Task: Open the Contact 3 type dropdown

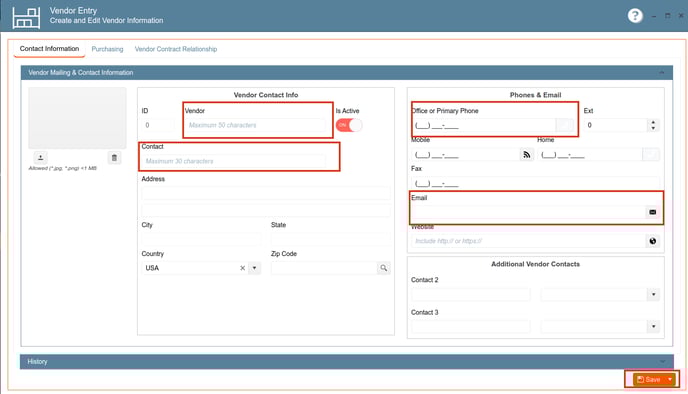Action: point(653,326)
